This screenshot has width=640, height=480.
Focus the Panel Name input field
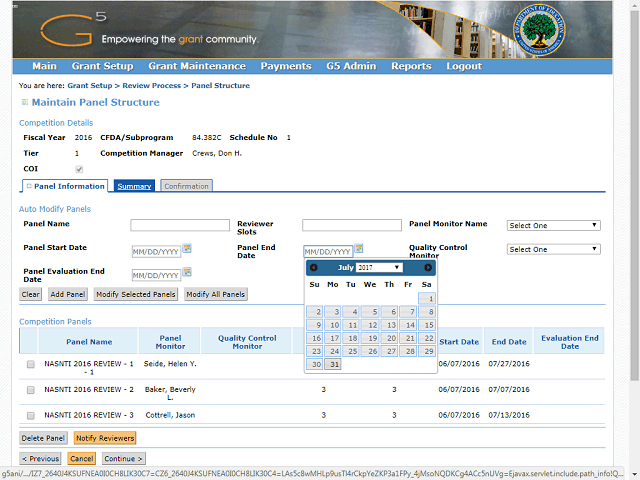tap(180, 225)
